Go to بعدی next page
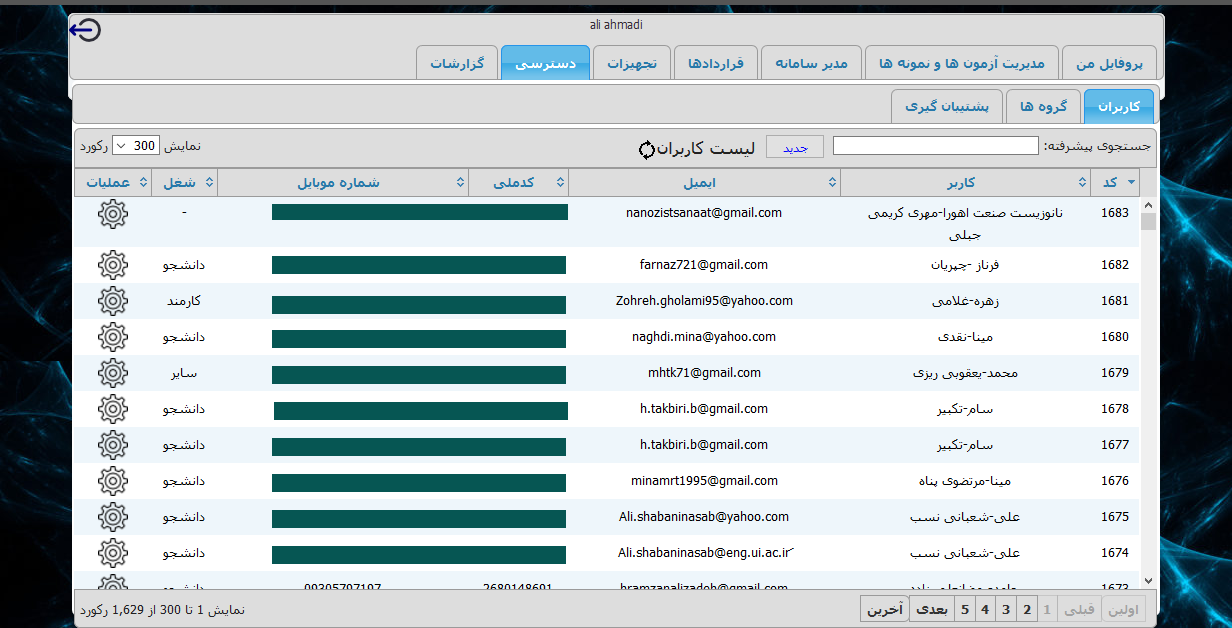 pyautogui.click(x=931, y=609)
